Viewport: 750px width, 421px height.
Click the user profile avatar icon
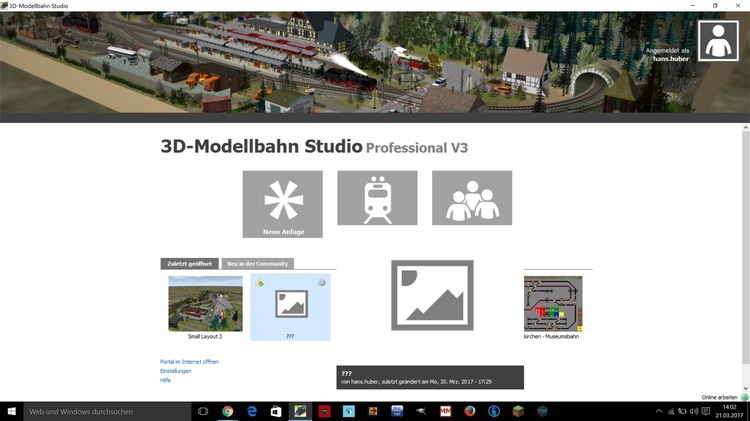718,41
